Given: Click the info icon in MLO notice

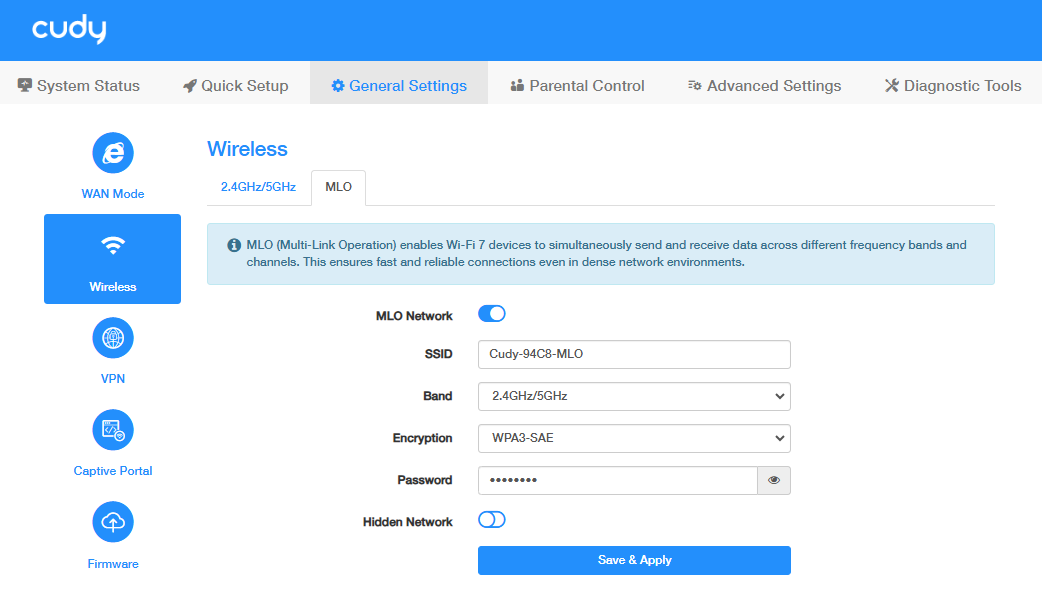Looking at the screenshot, I should coord(234,245).
